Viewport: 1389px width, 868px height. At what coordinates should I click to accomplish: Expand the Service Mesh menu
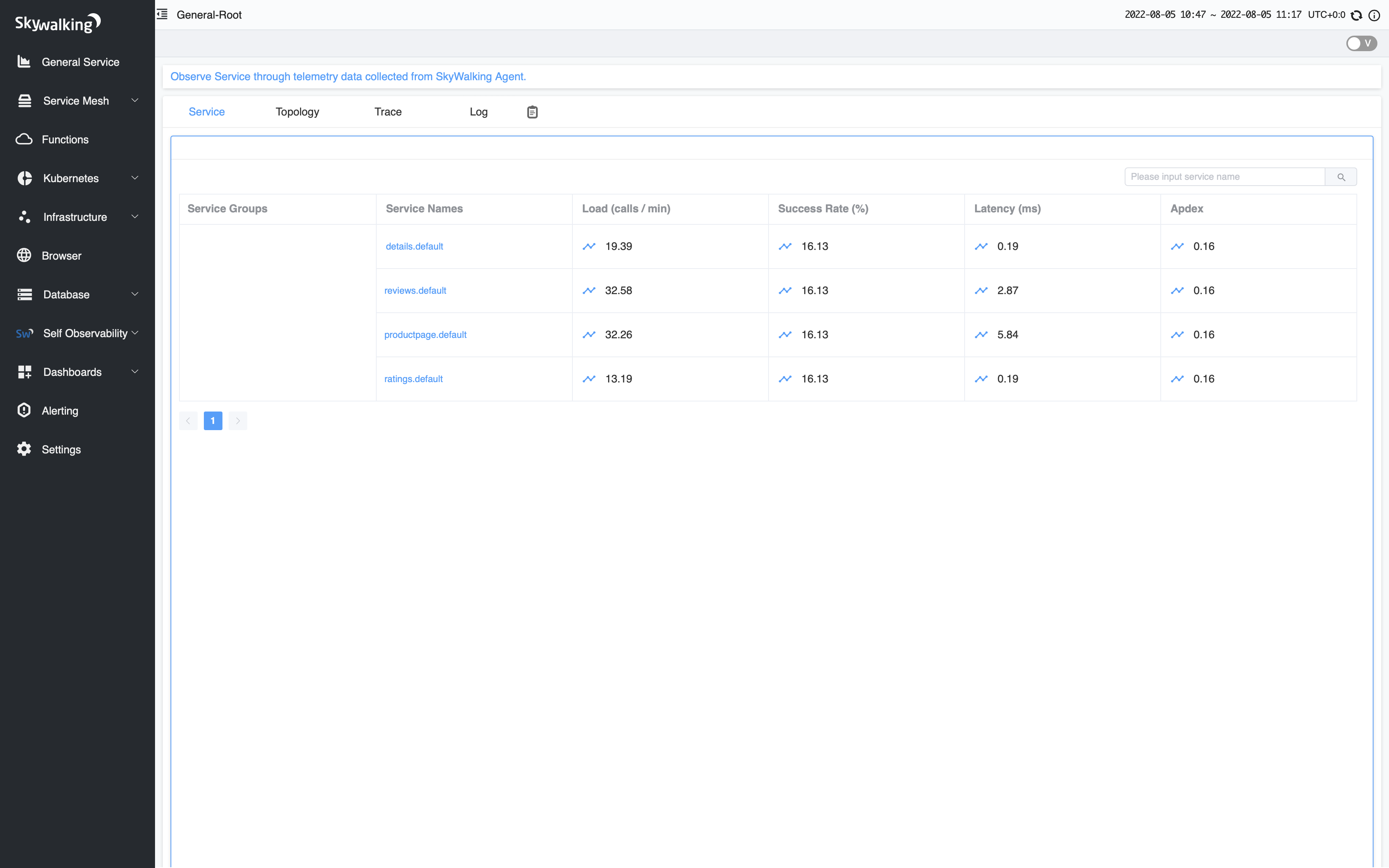77,101
